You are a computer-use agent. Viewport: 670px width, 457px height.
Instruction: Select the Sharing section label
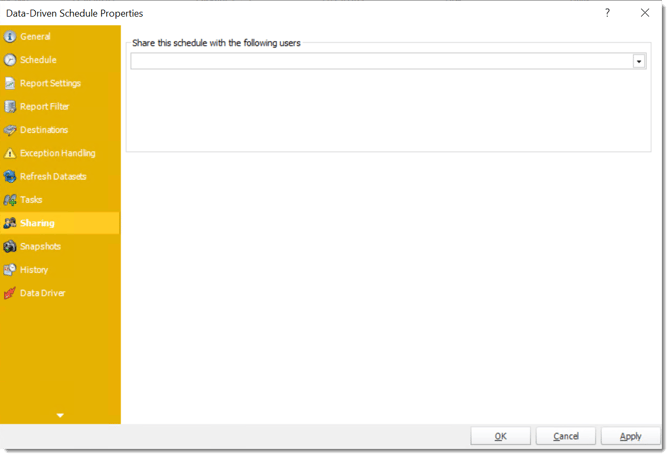pyautogui.click(x=37, y=223)
